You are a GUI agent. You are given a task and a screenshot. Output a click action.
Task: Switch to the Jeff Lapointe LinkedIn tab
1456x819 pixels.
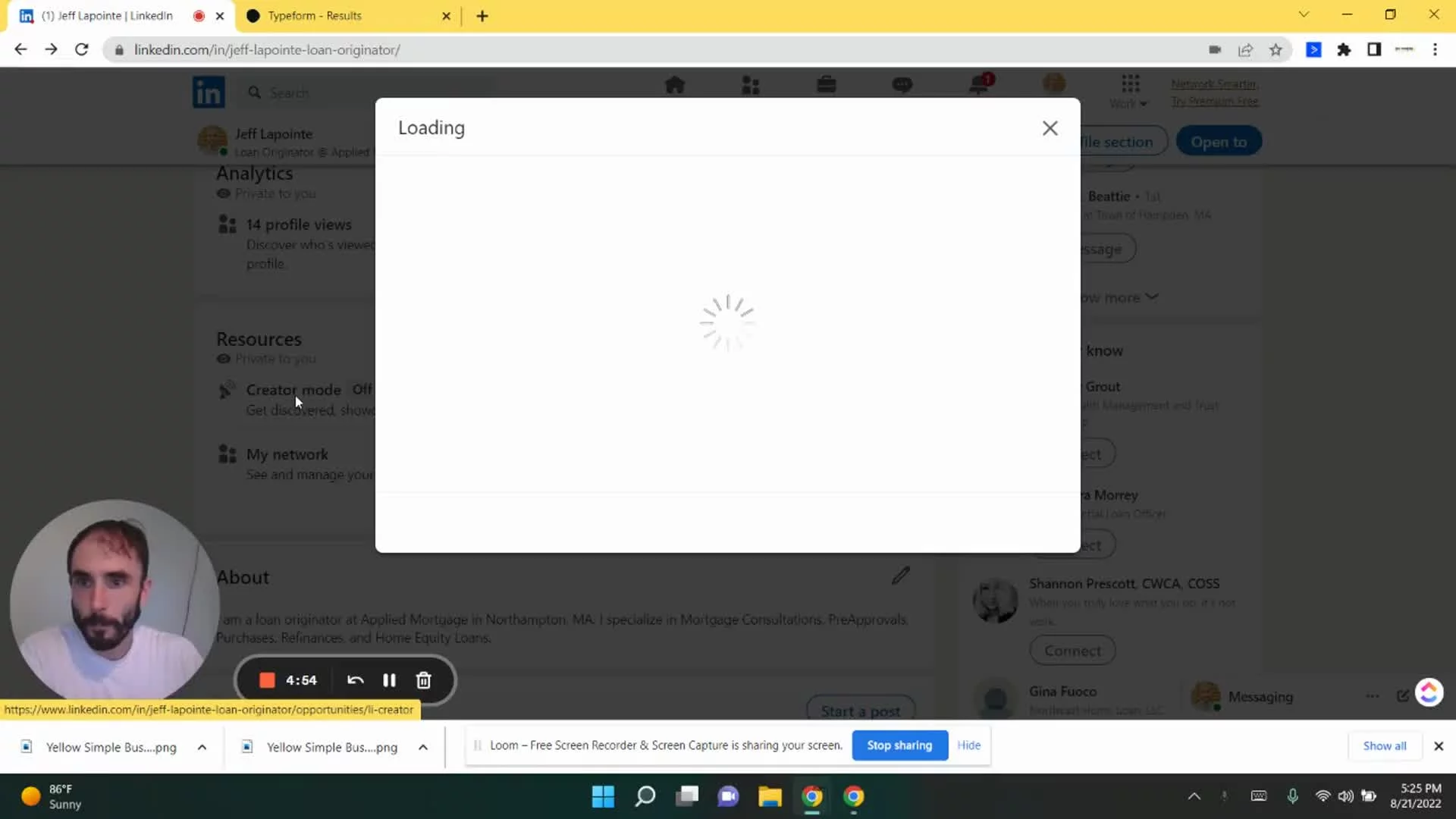[x=107, y=16]
